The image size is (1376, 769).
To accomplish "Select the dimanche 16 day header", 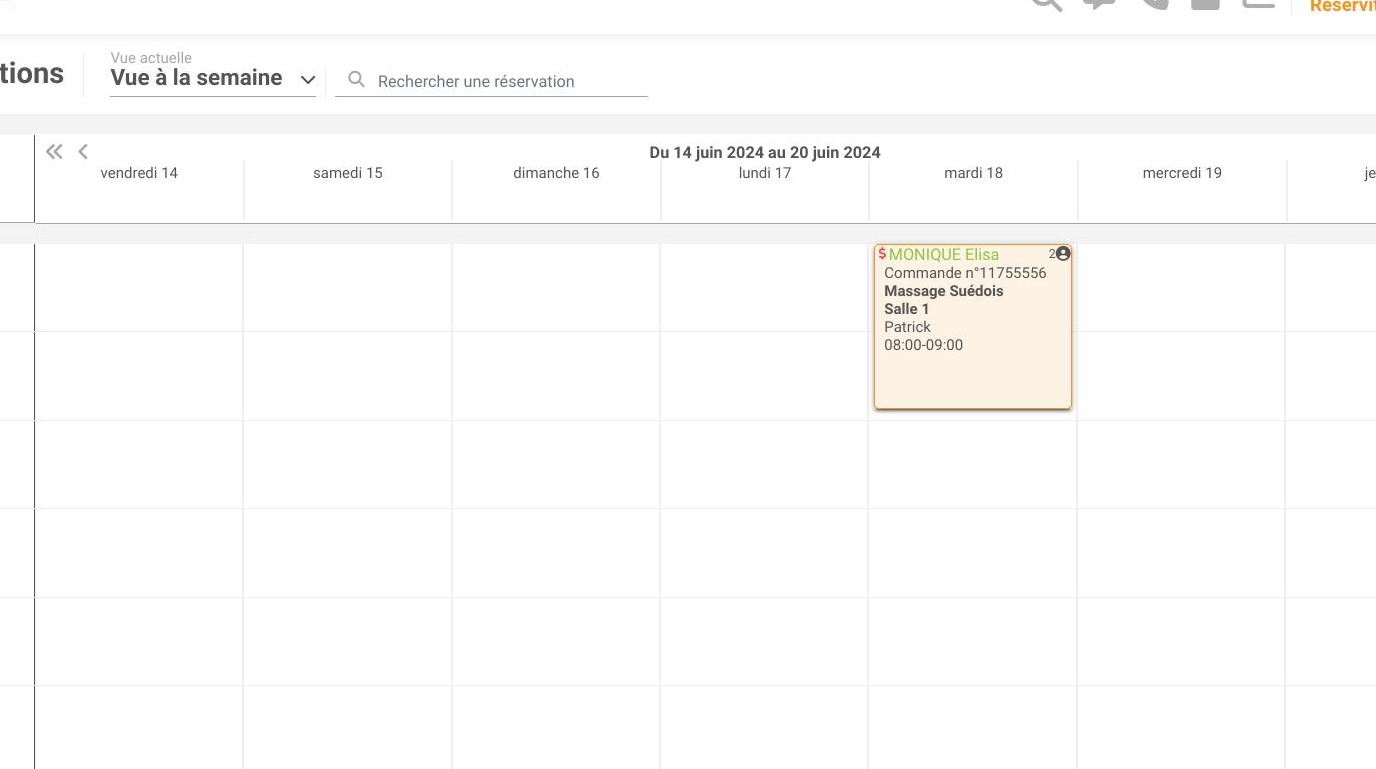I will [x=556, y=173].
